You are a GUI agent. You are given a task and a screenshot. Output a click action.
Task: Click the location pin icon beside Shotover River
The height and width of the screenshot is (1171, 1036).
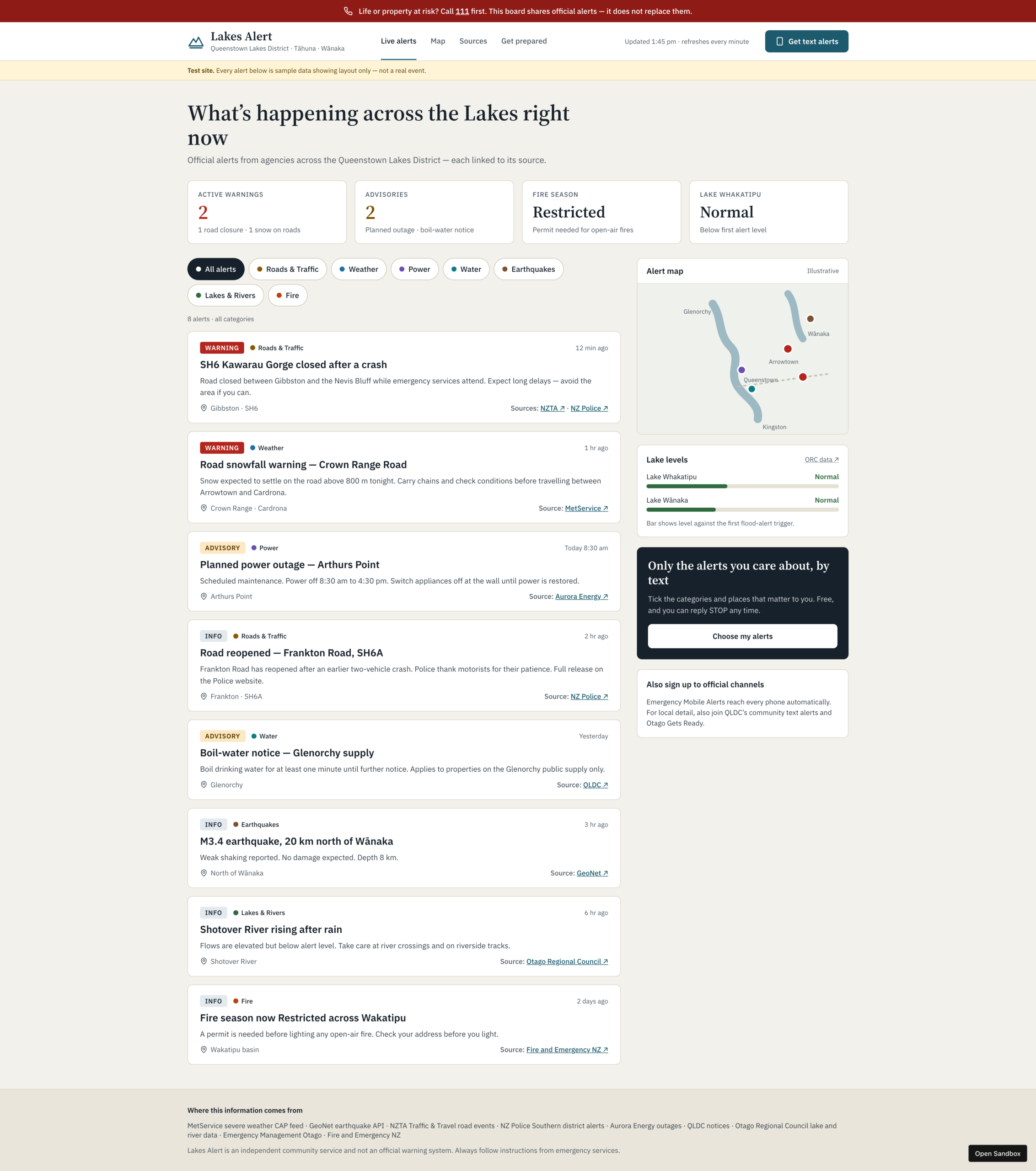204,962
